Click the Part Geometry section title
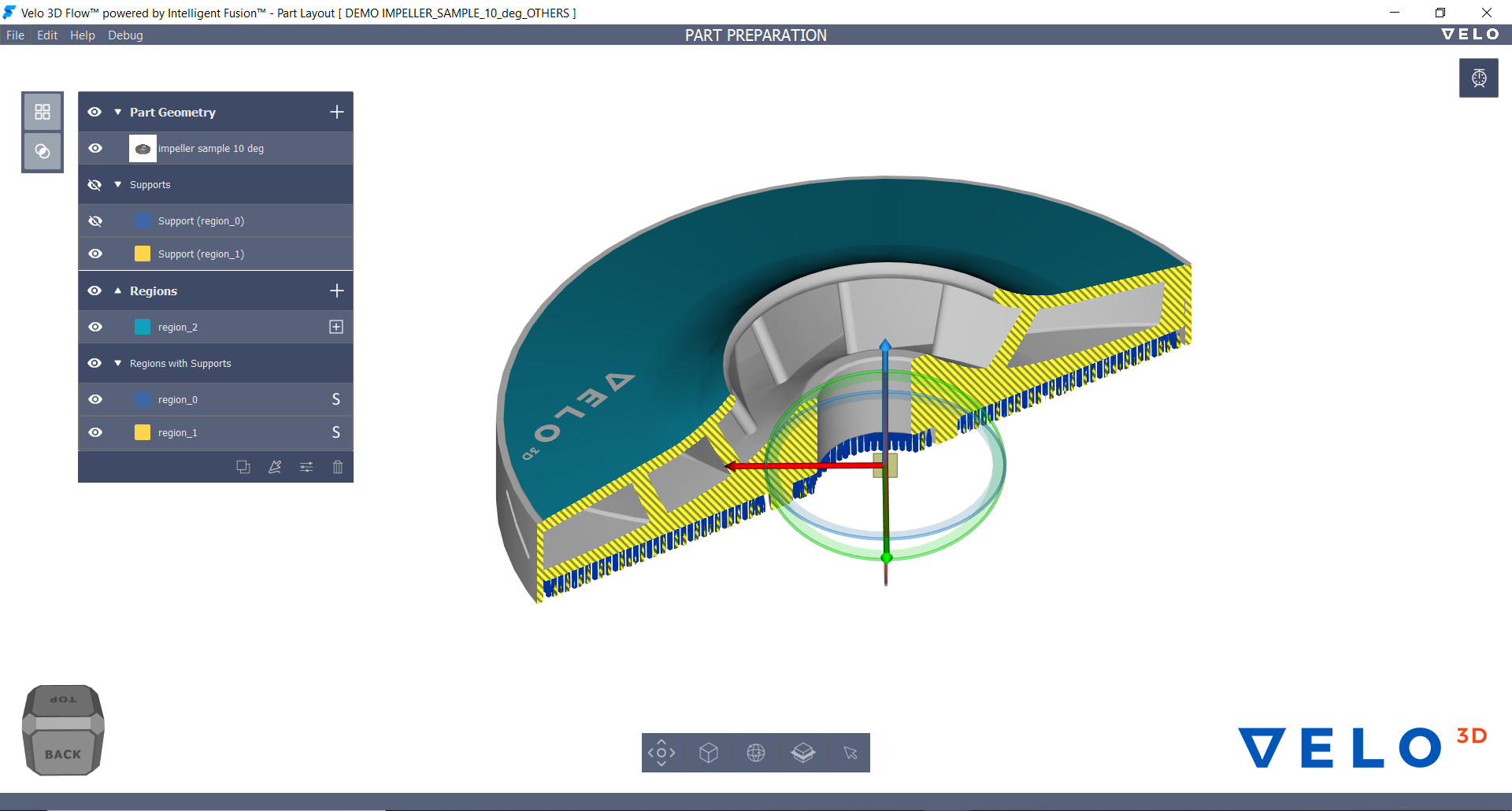 pos(172,112)
